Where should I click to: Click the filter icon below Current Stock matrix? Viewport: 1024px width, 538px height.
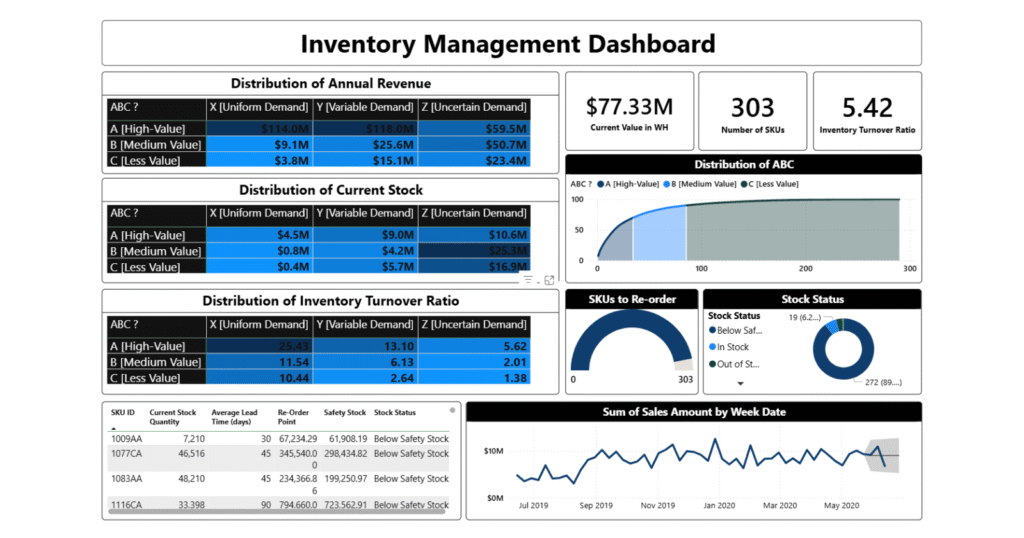[528, 281]
